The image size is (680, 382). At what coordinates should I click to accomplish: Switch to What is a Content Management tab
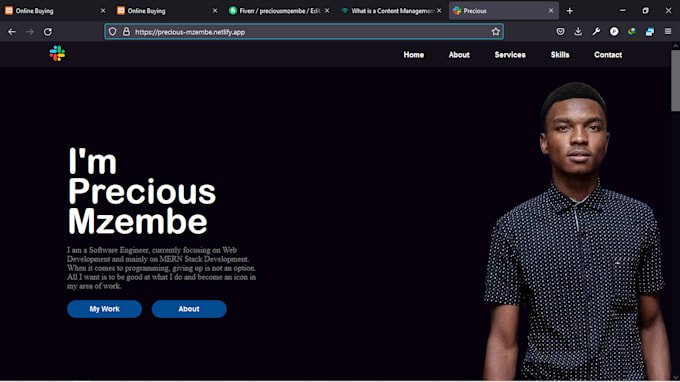[391, 11]
